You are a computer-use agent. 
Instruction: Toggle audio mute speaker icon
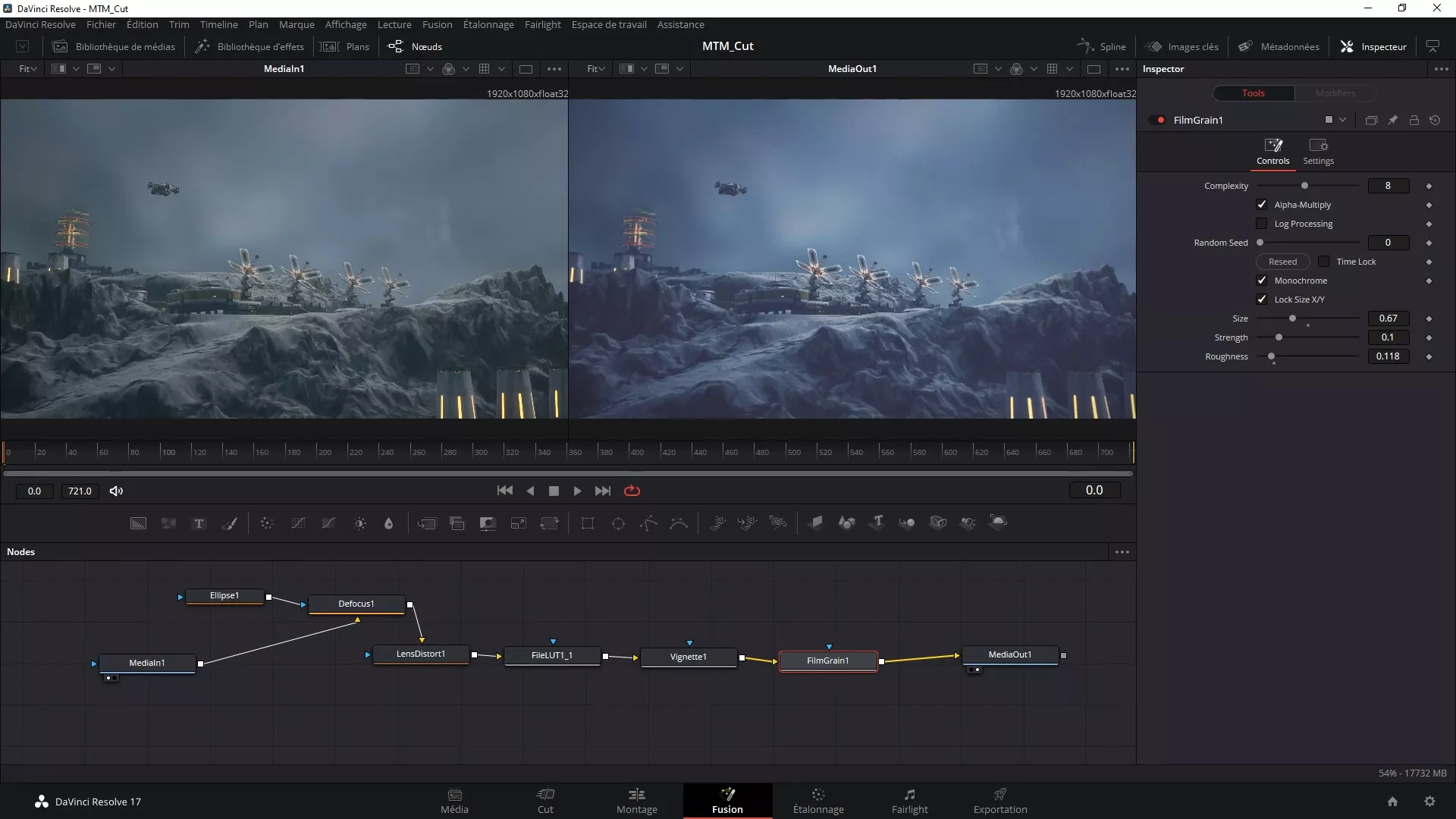(x=116, y=491)
